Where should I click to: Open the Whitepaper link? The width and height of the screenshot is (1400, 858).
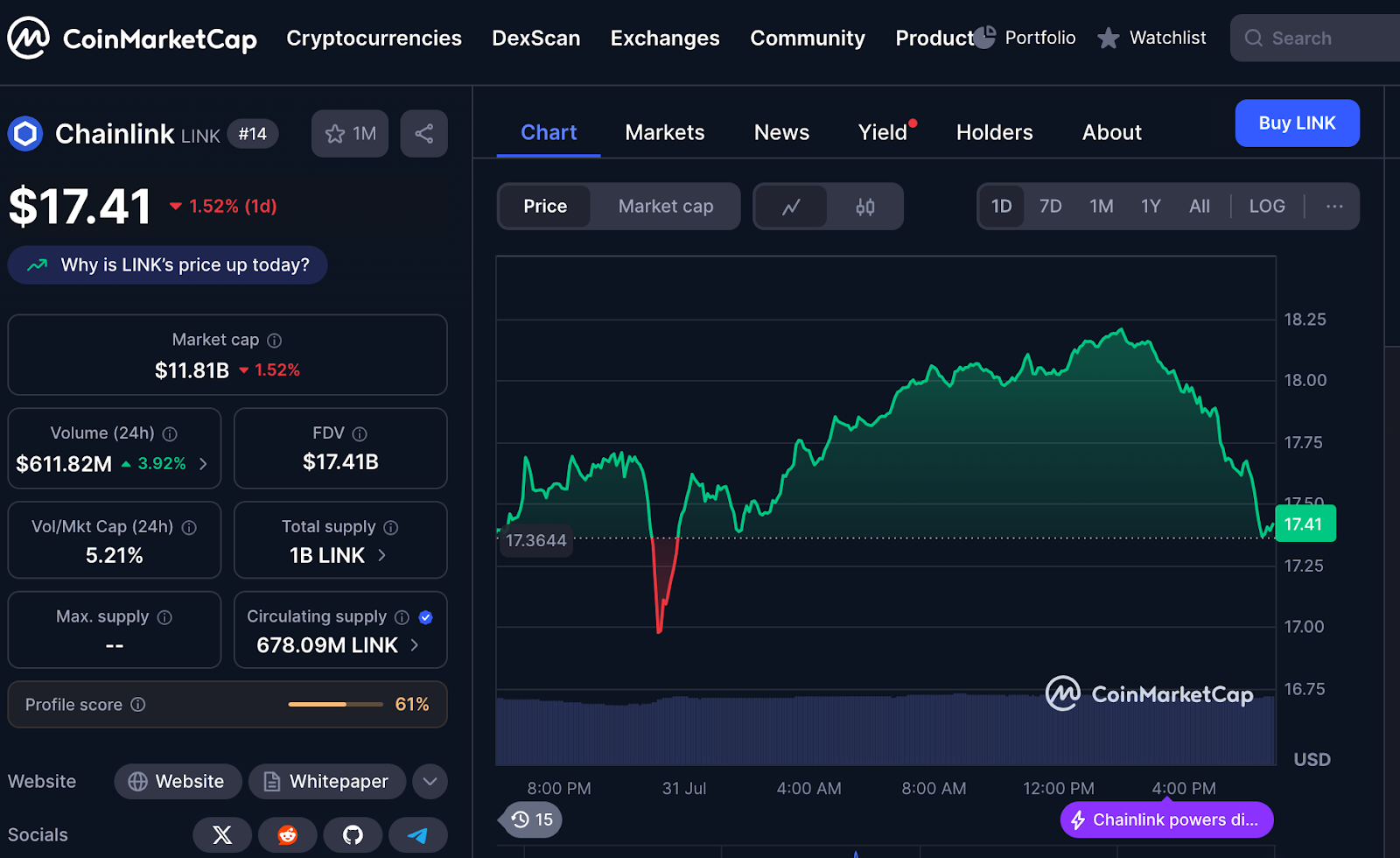tap(326, 782)
